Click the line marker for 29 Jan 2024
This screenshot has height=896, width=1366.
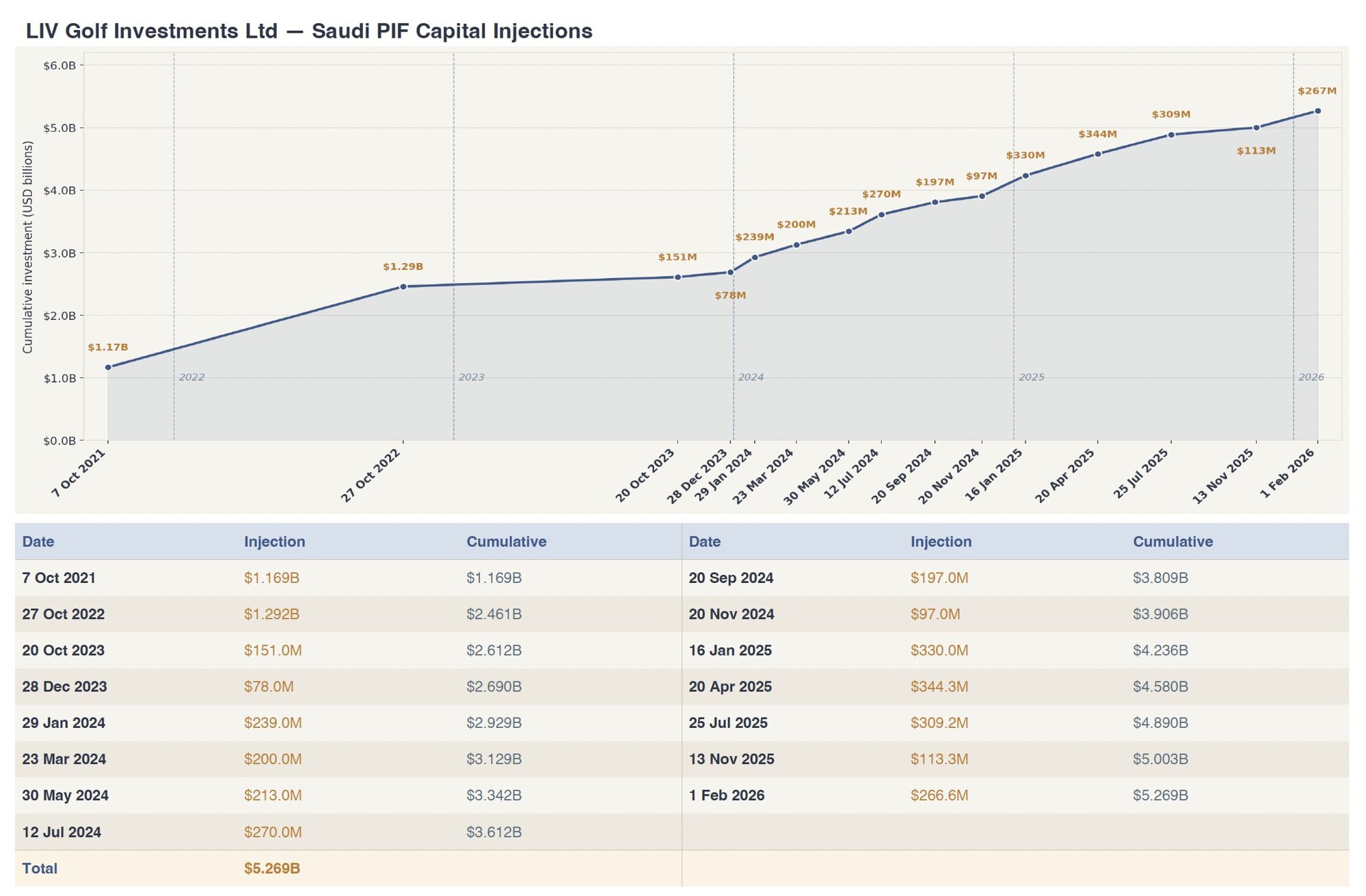(755, 258)
